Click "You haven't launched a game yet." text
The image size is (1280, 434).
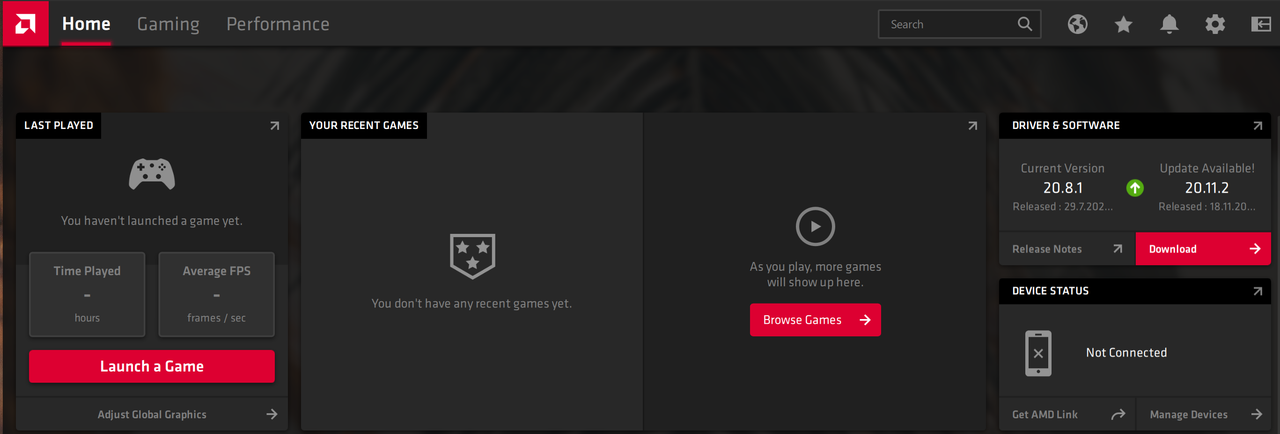click(152, 221)
